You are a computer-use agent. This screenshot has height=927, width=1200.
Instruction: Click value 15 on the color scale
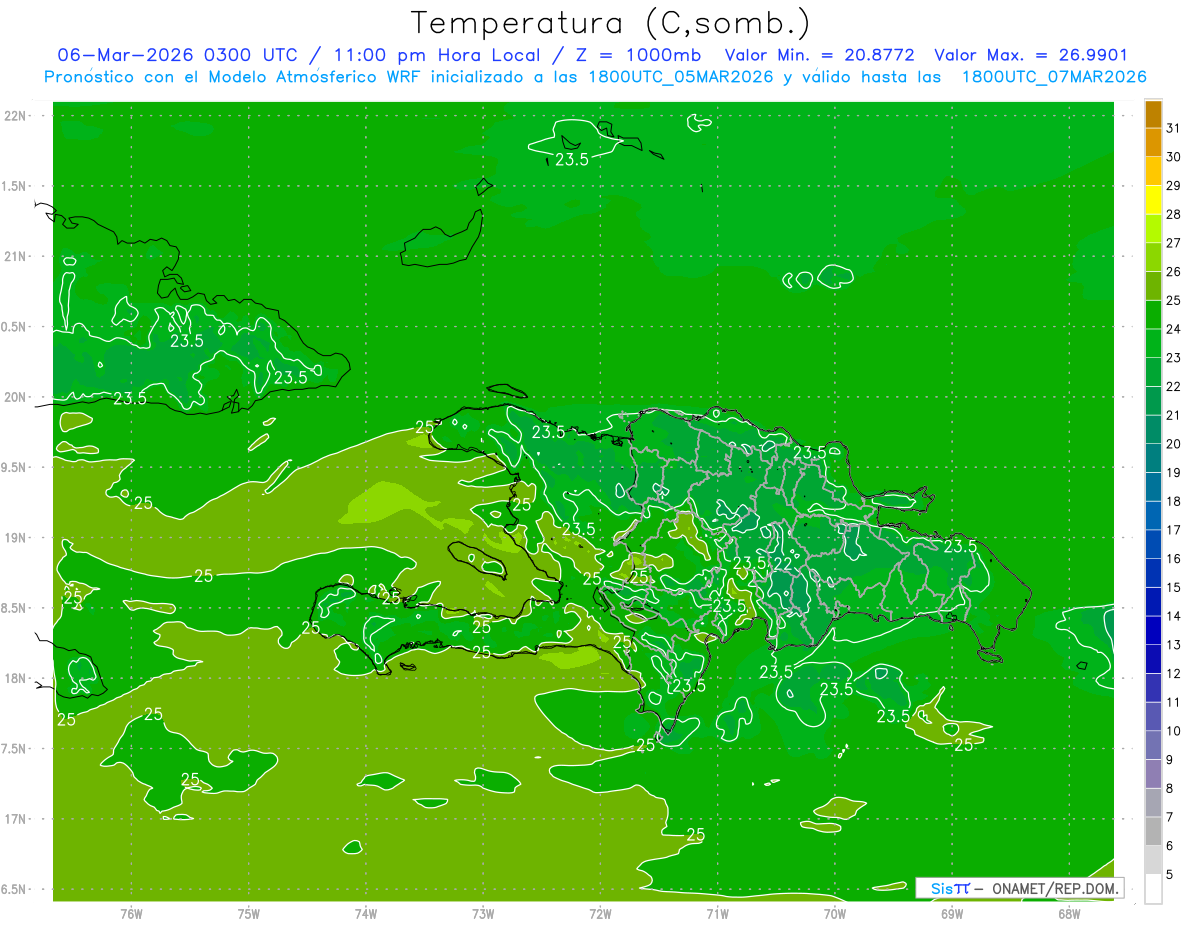[1173, 587]
